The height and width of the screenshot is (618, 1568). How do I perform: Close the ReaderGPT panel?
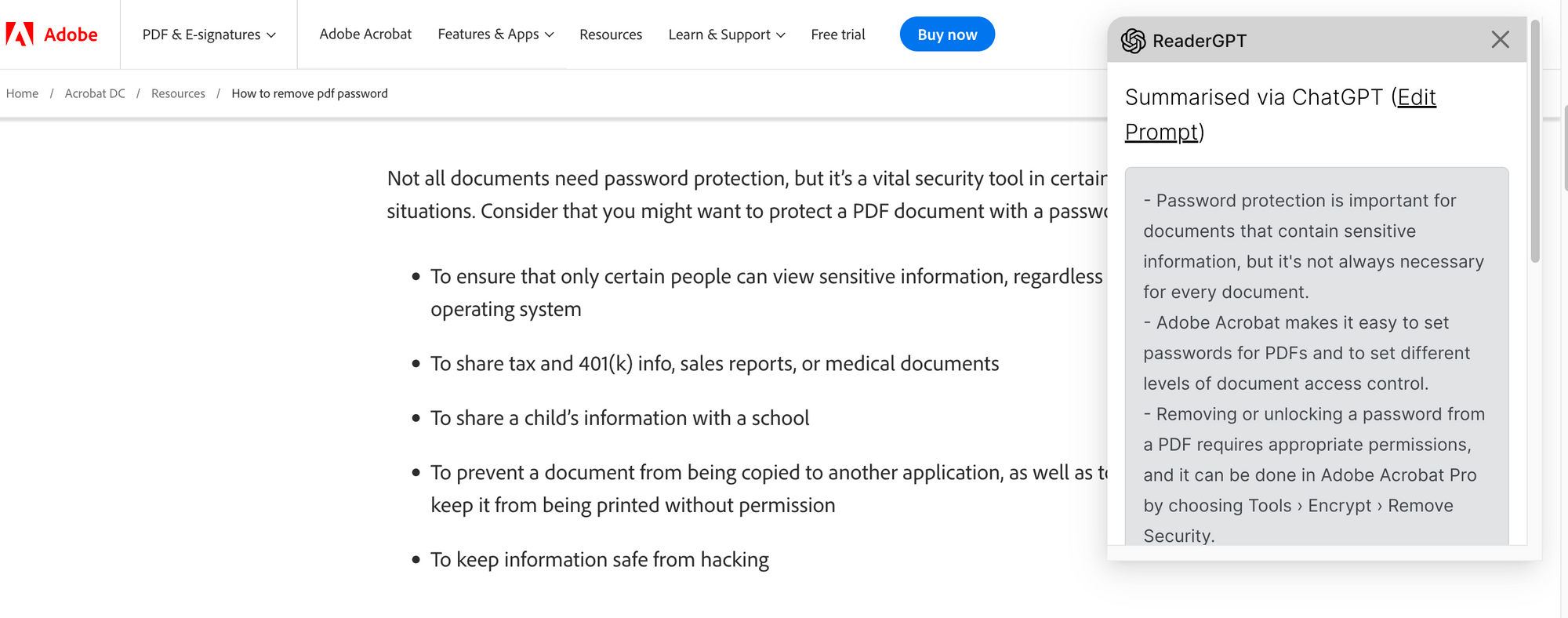click(x=1499, y=40)
